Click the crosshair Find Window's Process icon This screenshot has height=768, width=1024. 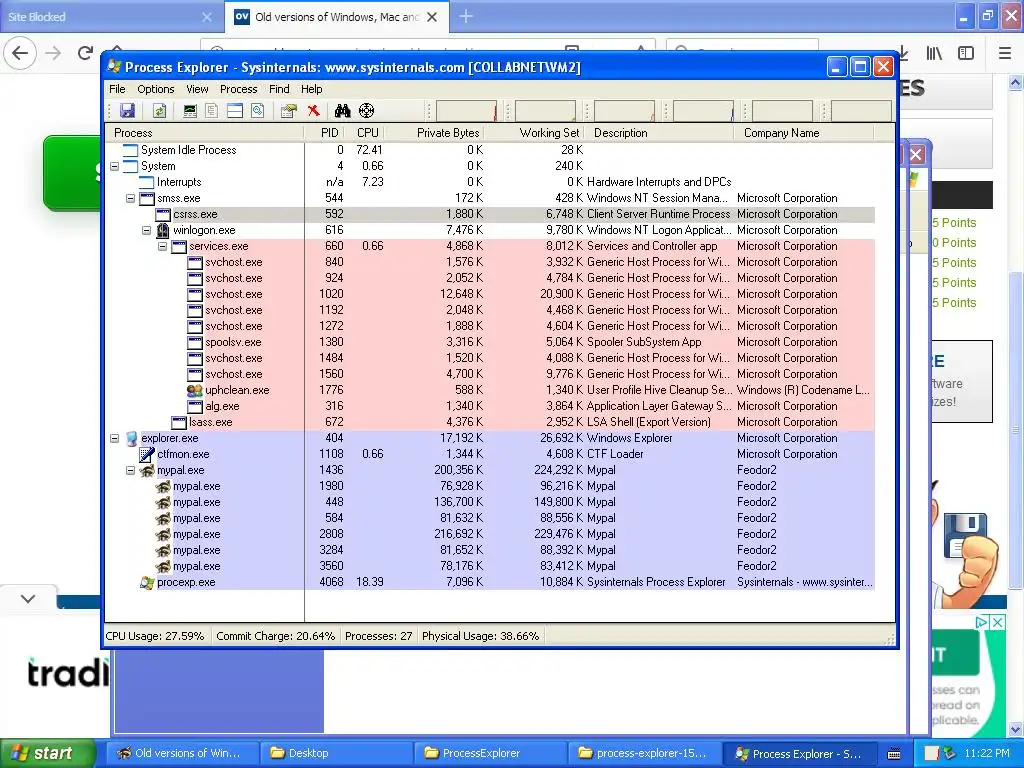point(366,111)
